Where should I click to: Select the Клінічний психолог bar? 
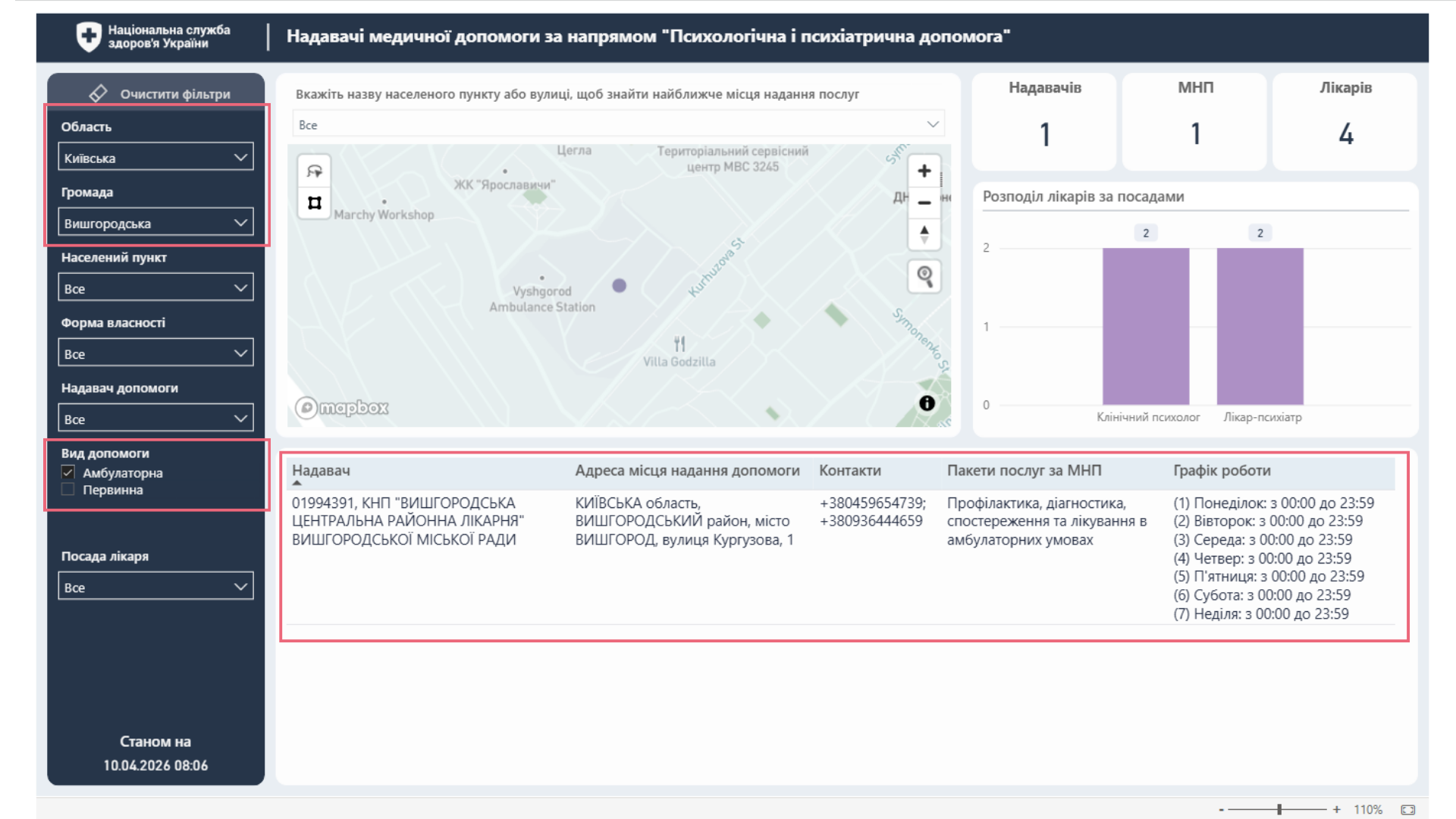(x=1146, y=326)
